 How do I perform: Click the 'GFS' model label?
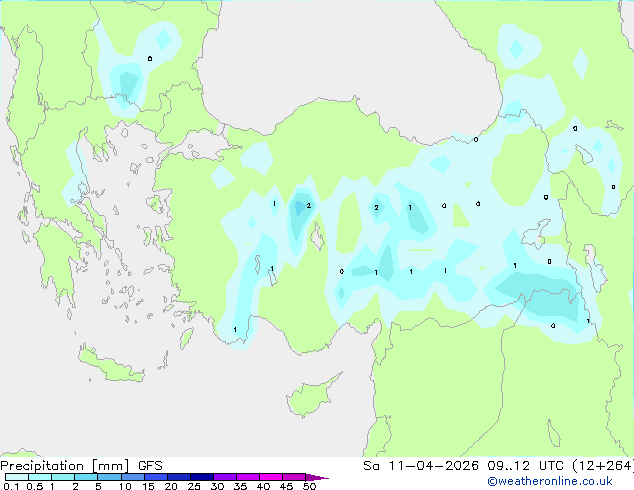pyautogui.click(x=150, y=466)
